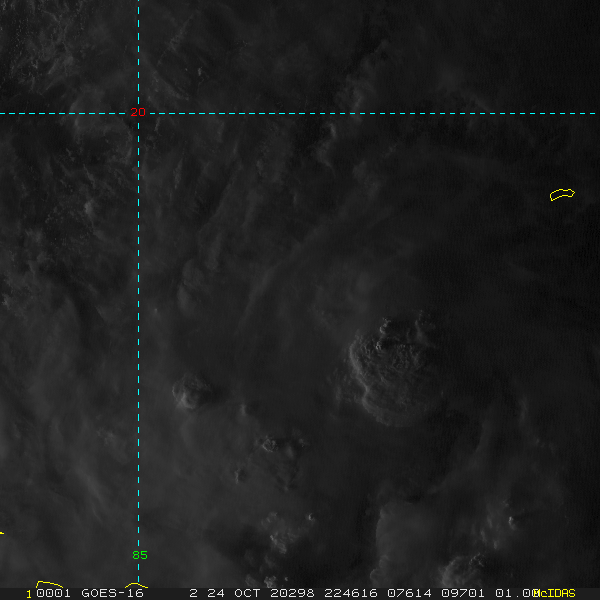Click the value 07614 in footer
This screenshot has height=600, width=600.
click(409, 593)
